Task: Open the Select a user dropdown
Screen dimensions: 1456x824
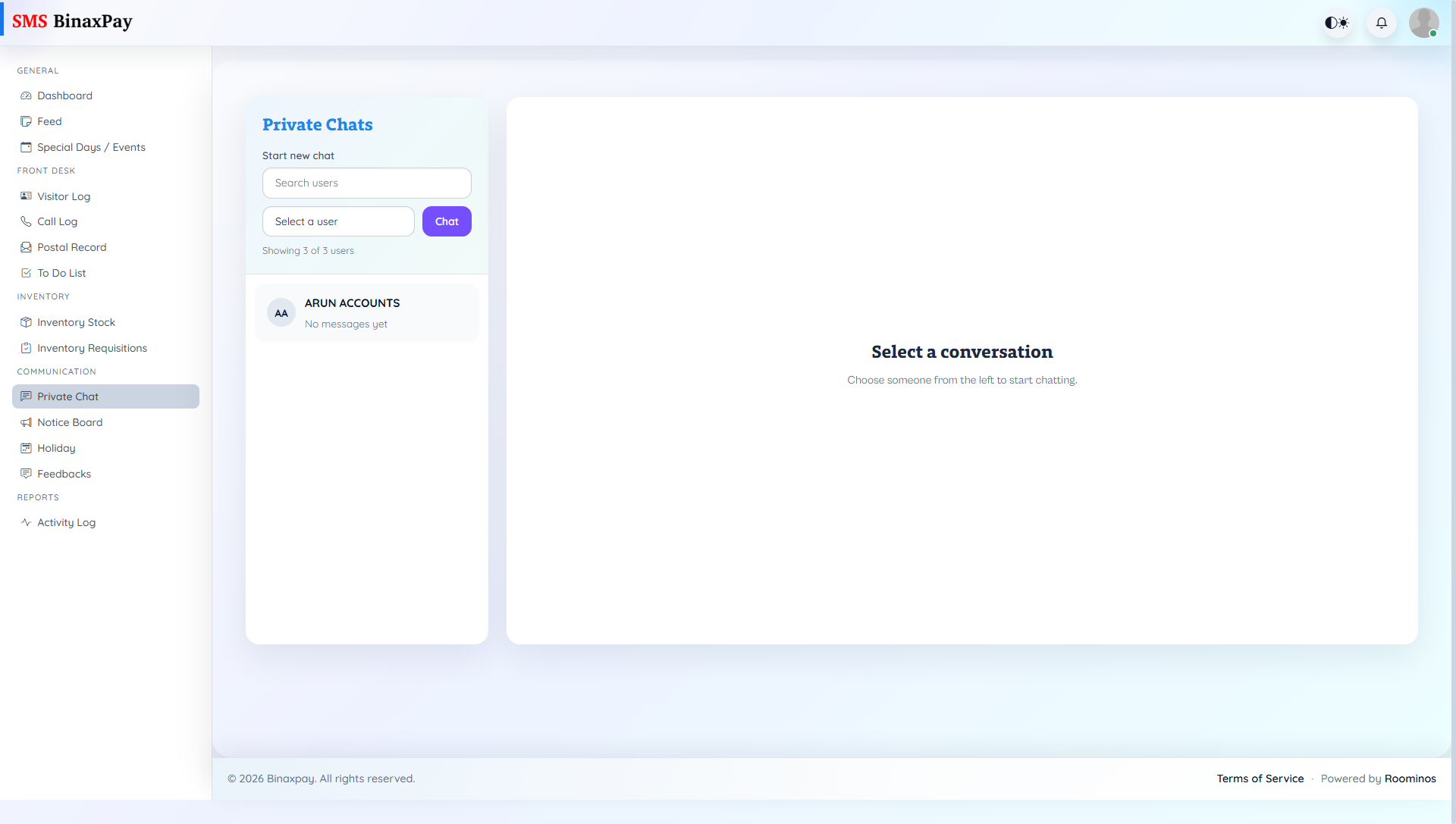Action: click(x=338, y=221)
